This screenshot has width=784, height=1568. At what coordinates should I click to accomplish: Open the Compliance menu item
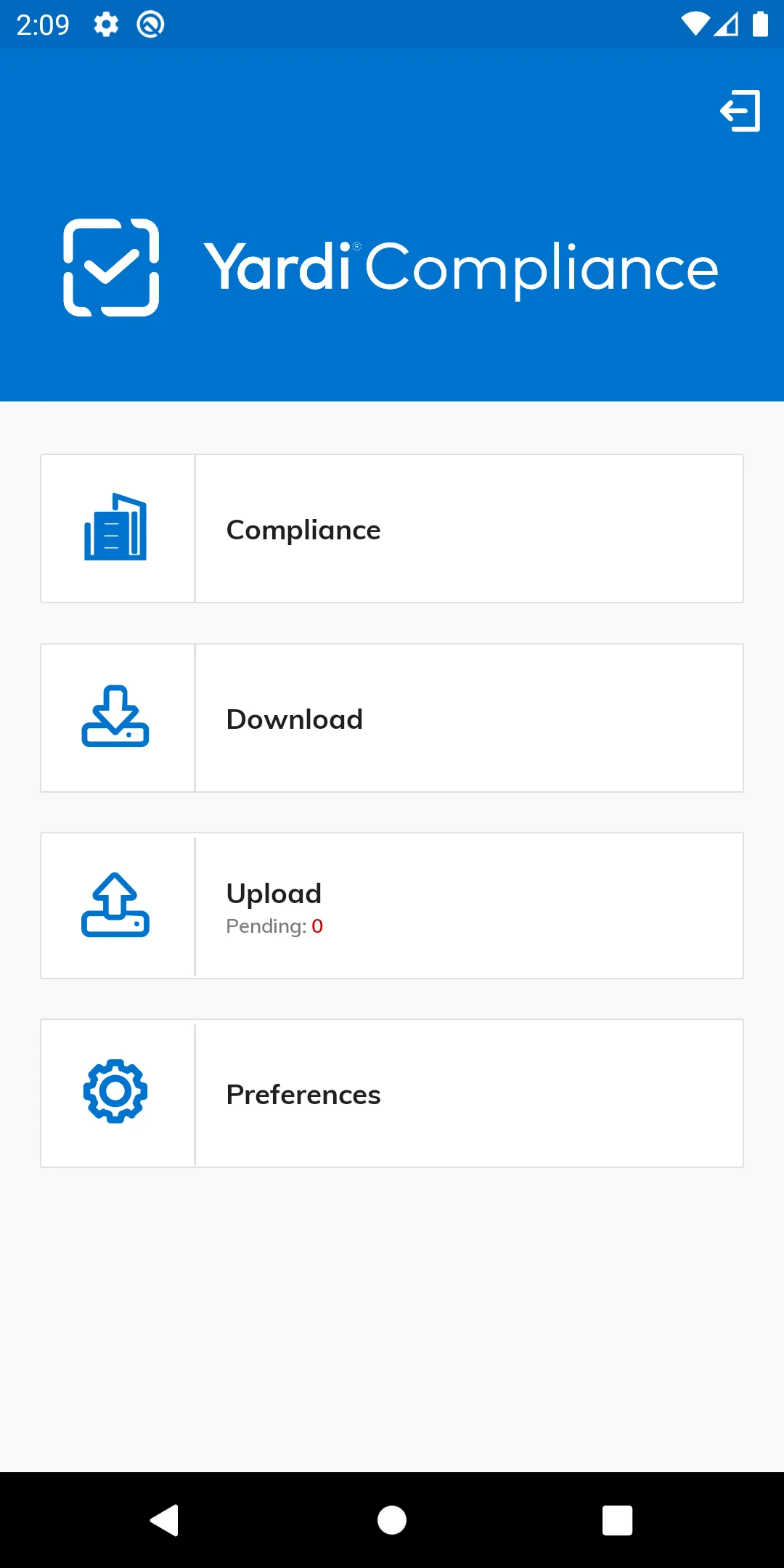click(x=392, y=528)
